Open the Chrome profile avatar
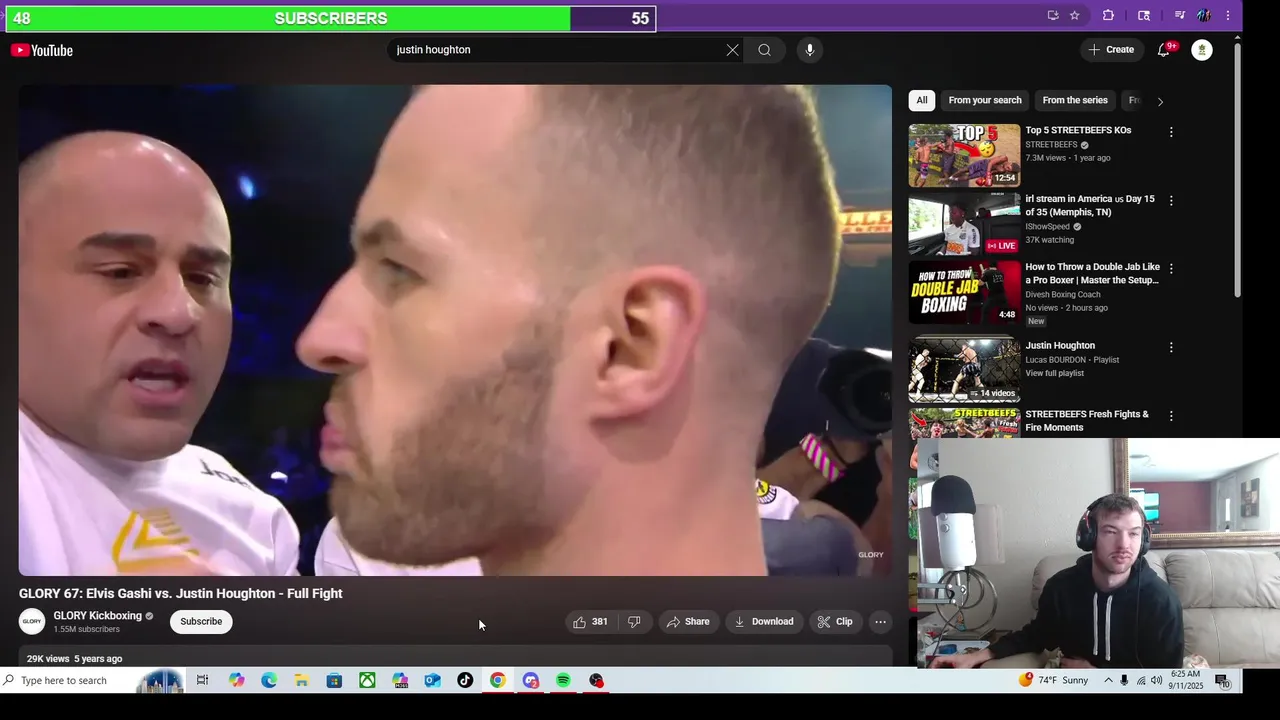Image resolution: width=1280 pixels, height=720 pixels. (1204, 15)
